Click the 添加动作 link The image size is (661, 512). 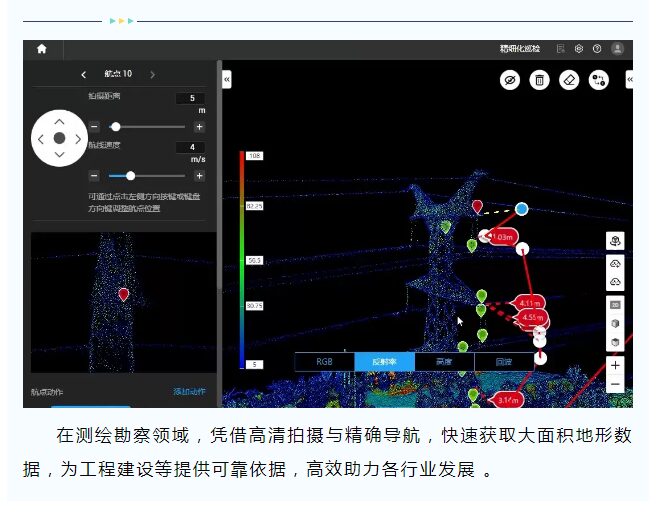point(189,392)
